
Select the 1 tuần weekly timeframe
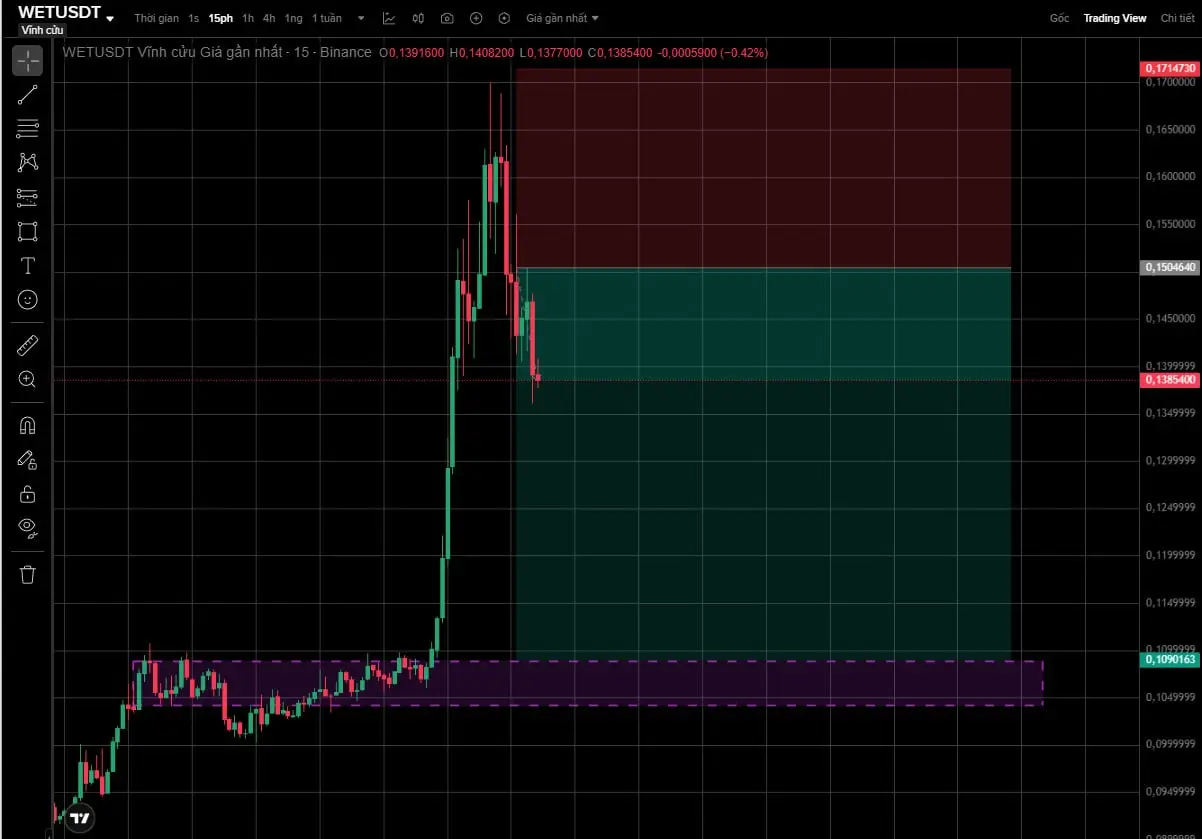point(327,18)
